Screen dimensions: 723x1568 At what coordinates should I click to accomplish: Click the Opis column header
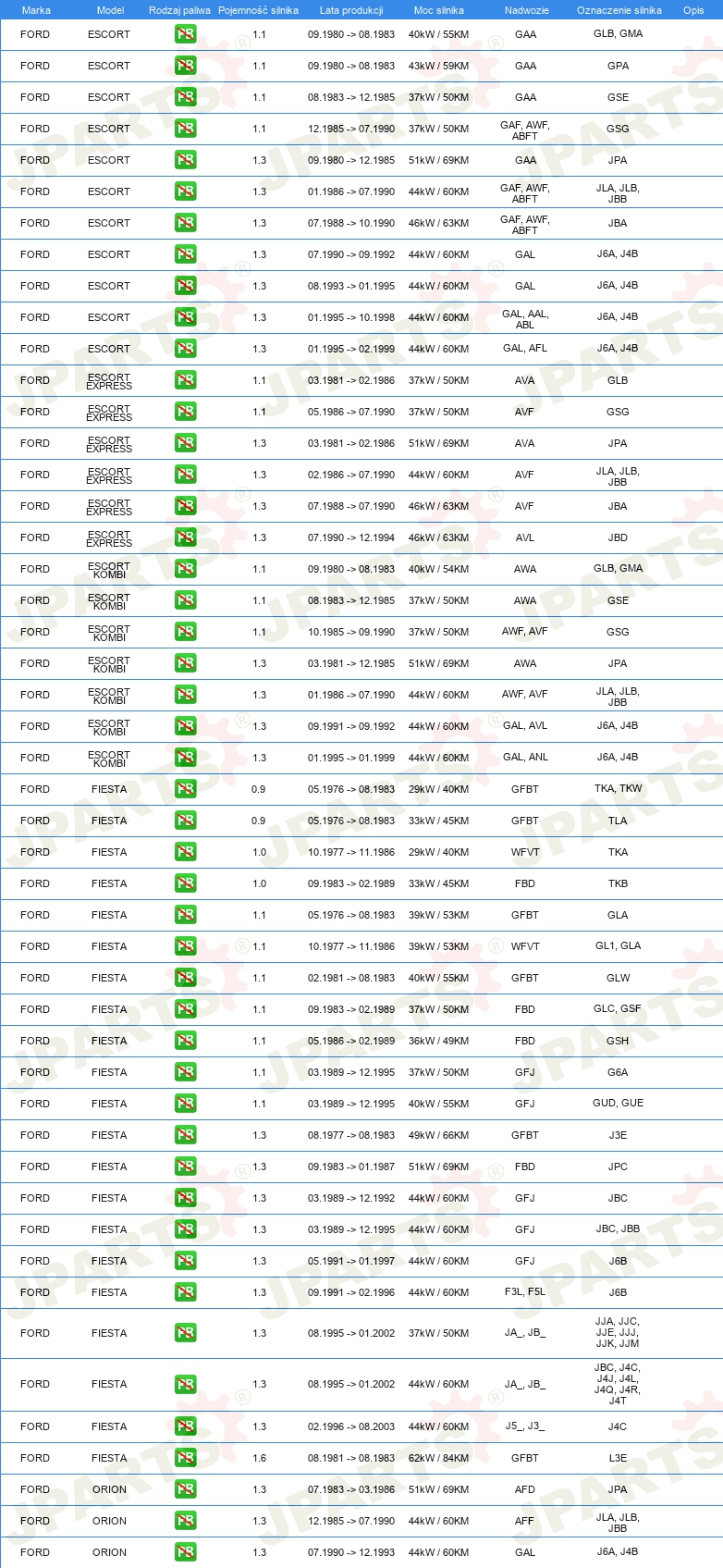click(693, 10)
